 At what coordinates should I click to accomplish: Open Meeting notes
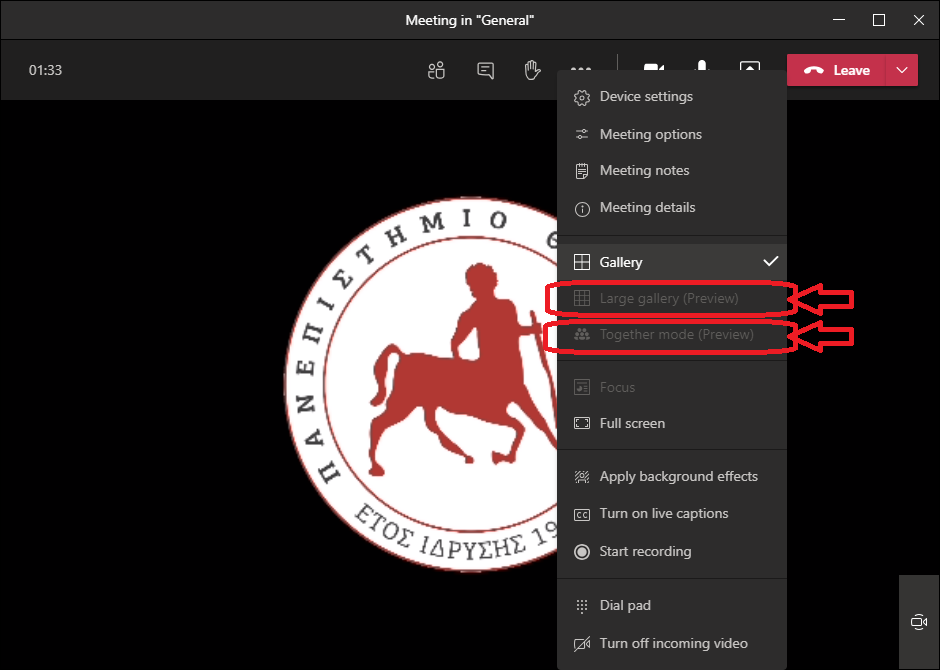click(672, 171)
